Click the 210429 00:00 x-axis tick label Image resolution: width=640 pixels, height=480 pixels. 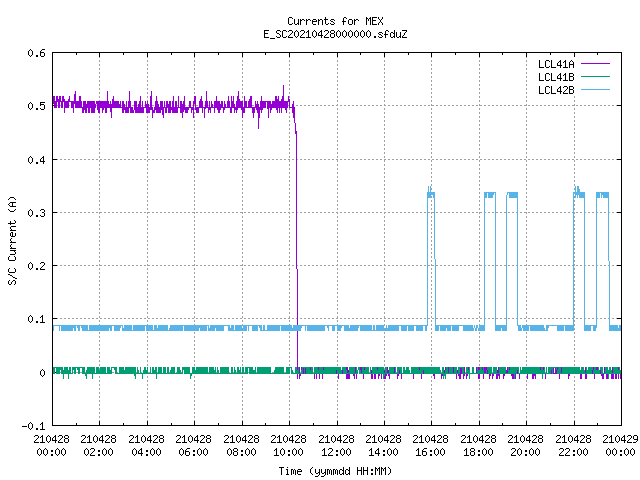pos(620,446)
